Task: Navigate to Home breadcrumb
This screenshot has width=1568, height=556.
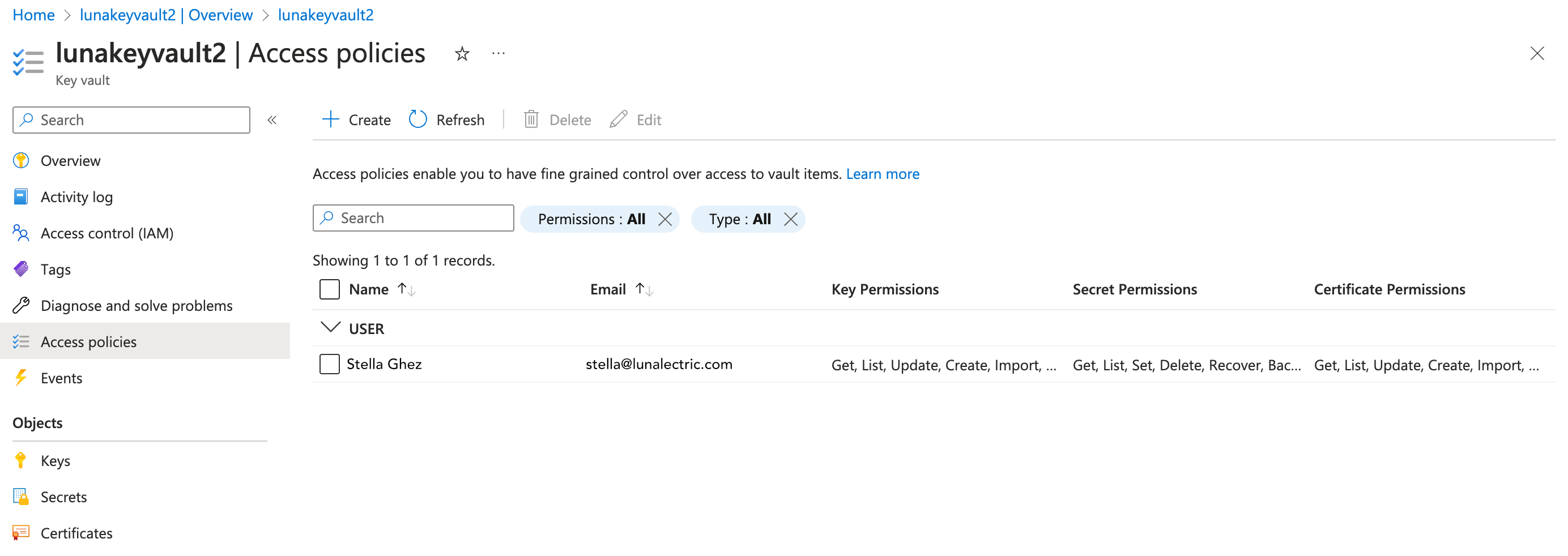Action: 33,15
